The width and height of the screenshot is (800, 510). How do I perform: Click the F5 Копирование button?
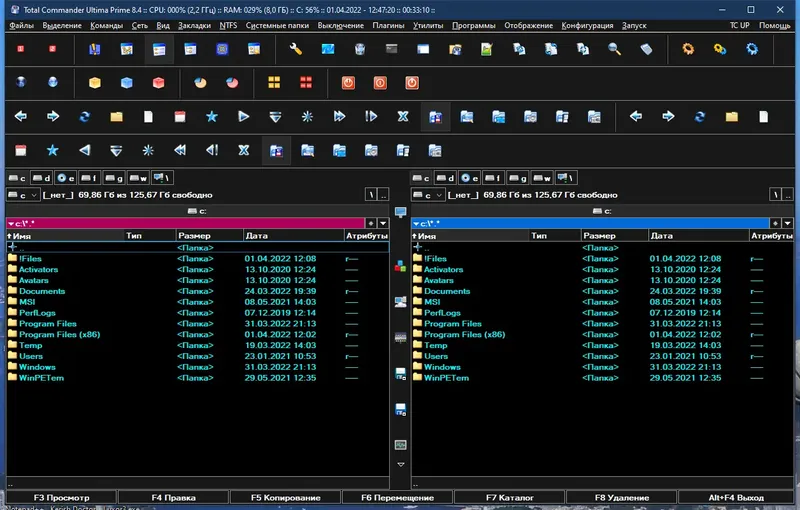pos(286,497)
